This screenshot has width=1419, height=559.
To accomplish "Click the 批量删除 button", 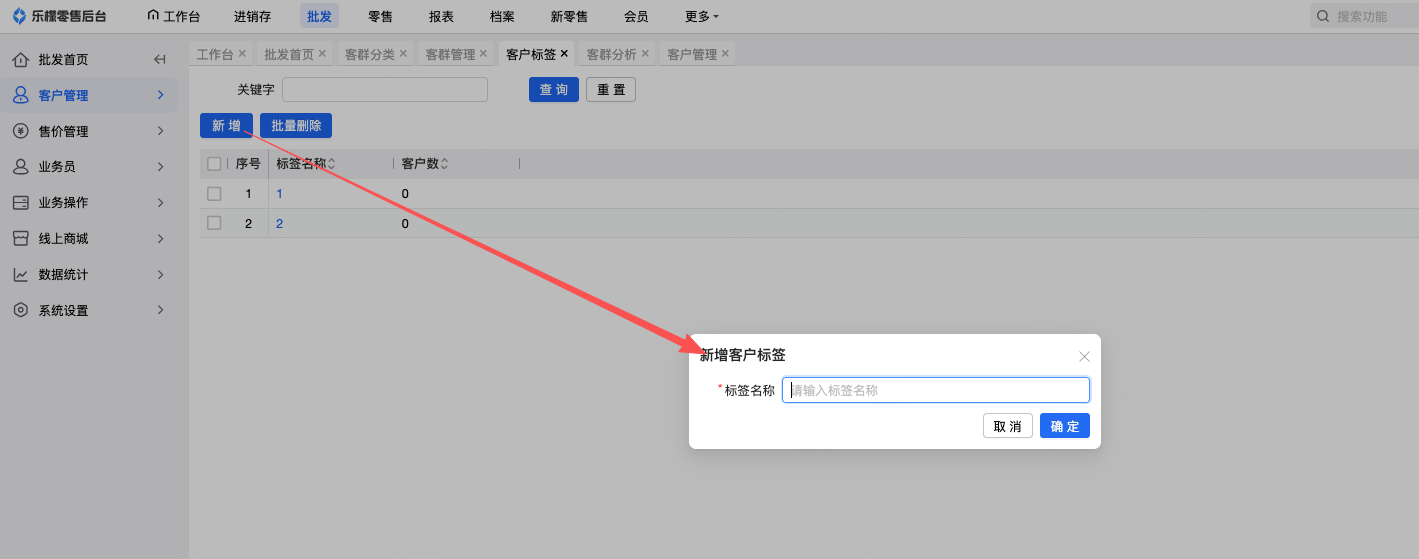I will tap(296, 126).
